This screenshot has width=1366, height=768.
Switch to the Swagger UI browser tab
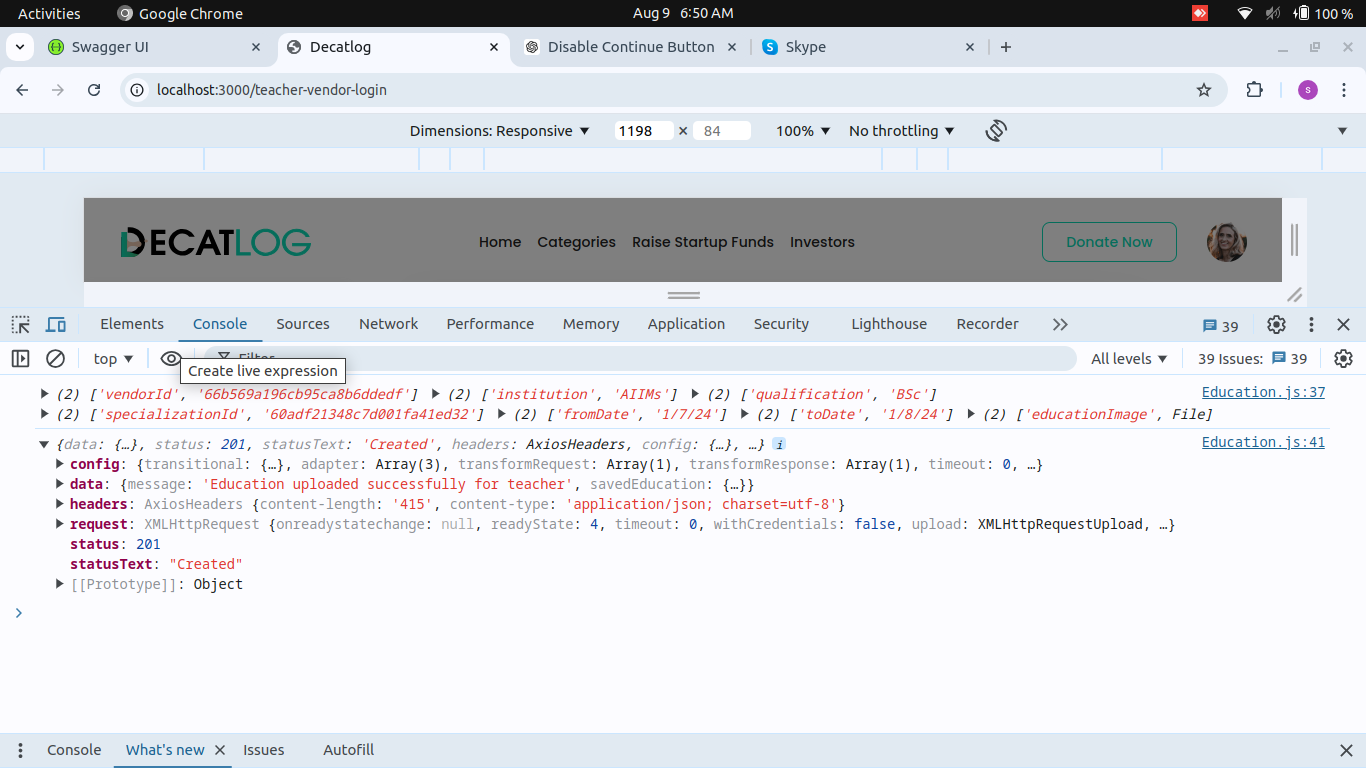pyautogui.click(x=110, y=47)
